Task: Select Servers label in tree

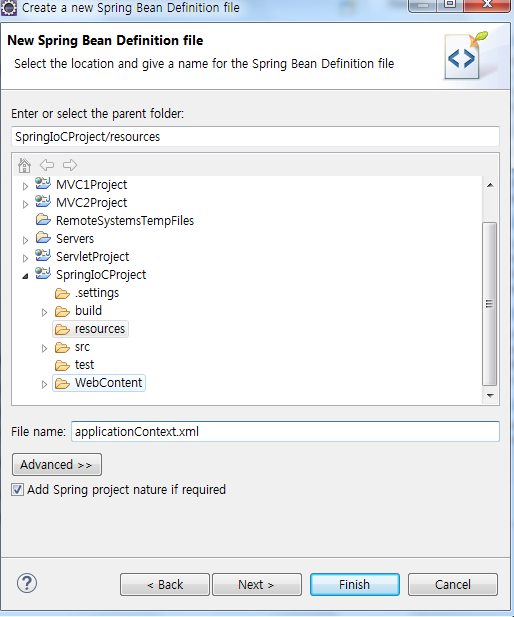Action: (x=75, y=239)
